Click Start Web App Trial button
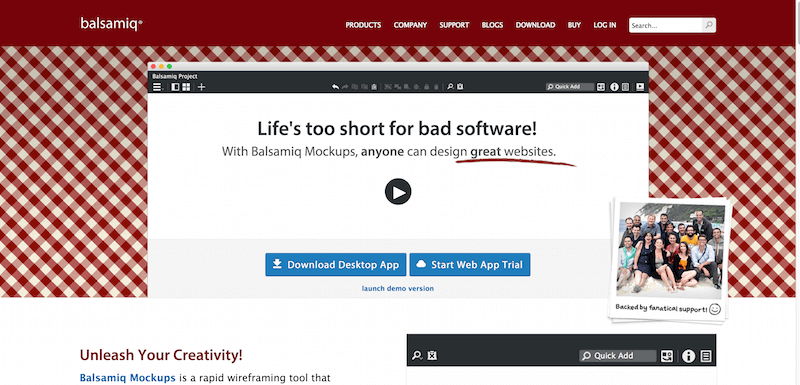The height and width of the screenshot is (385, 800). point(470,265)
